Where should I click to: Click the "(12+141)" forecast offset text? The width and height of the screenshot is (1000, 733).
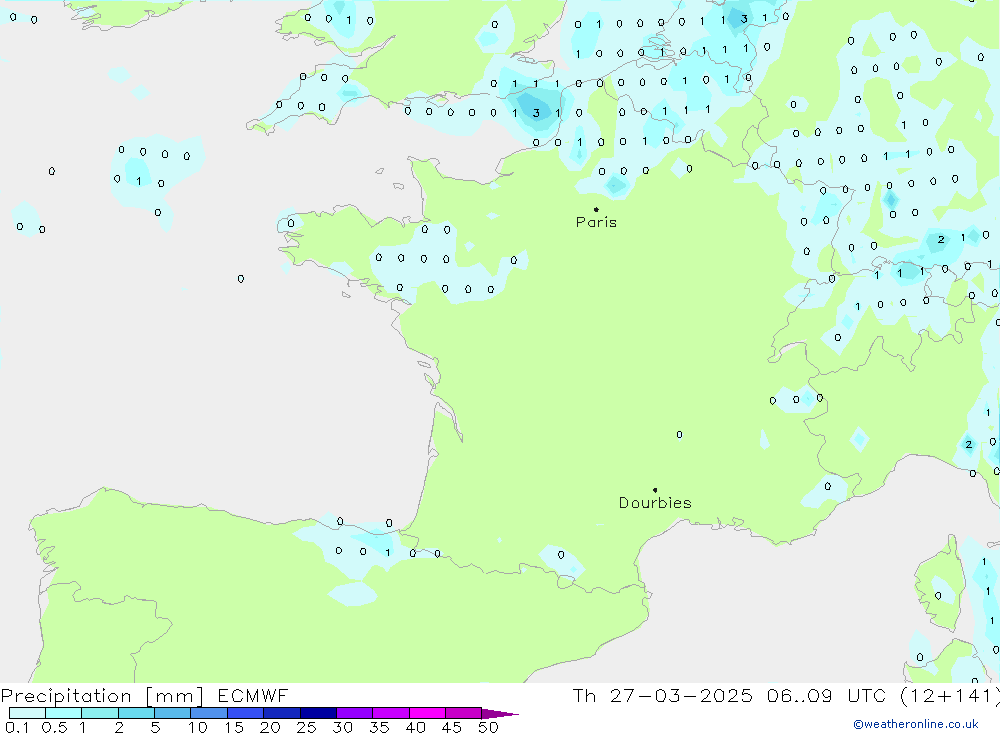click(x=950, y=696)
